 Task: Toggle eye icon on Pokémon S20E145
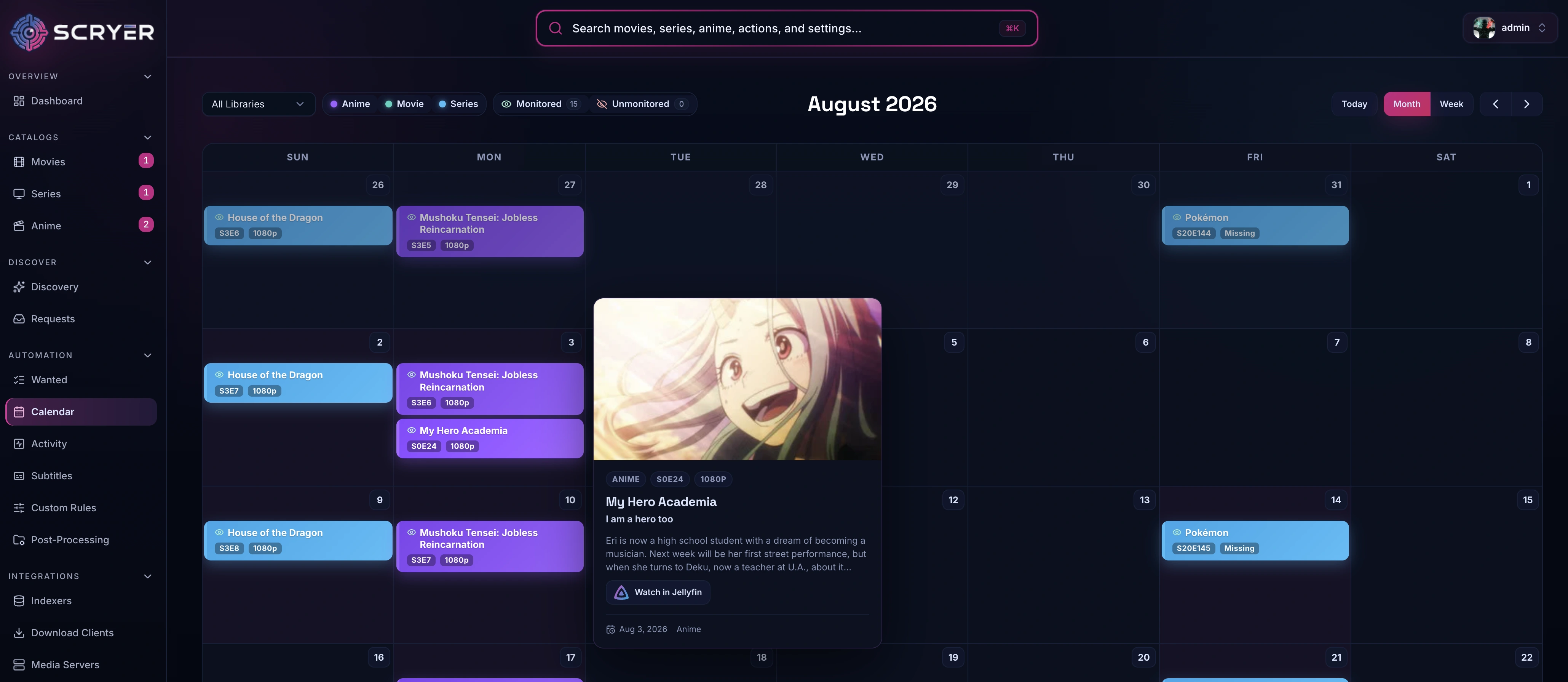click(x=1177, y=533)
